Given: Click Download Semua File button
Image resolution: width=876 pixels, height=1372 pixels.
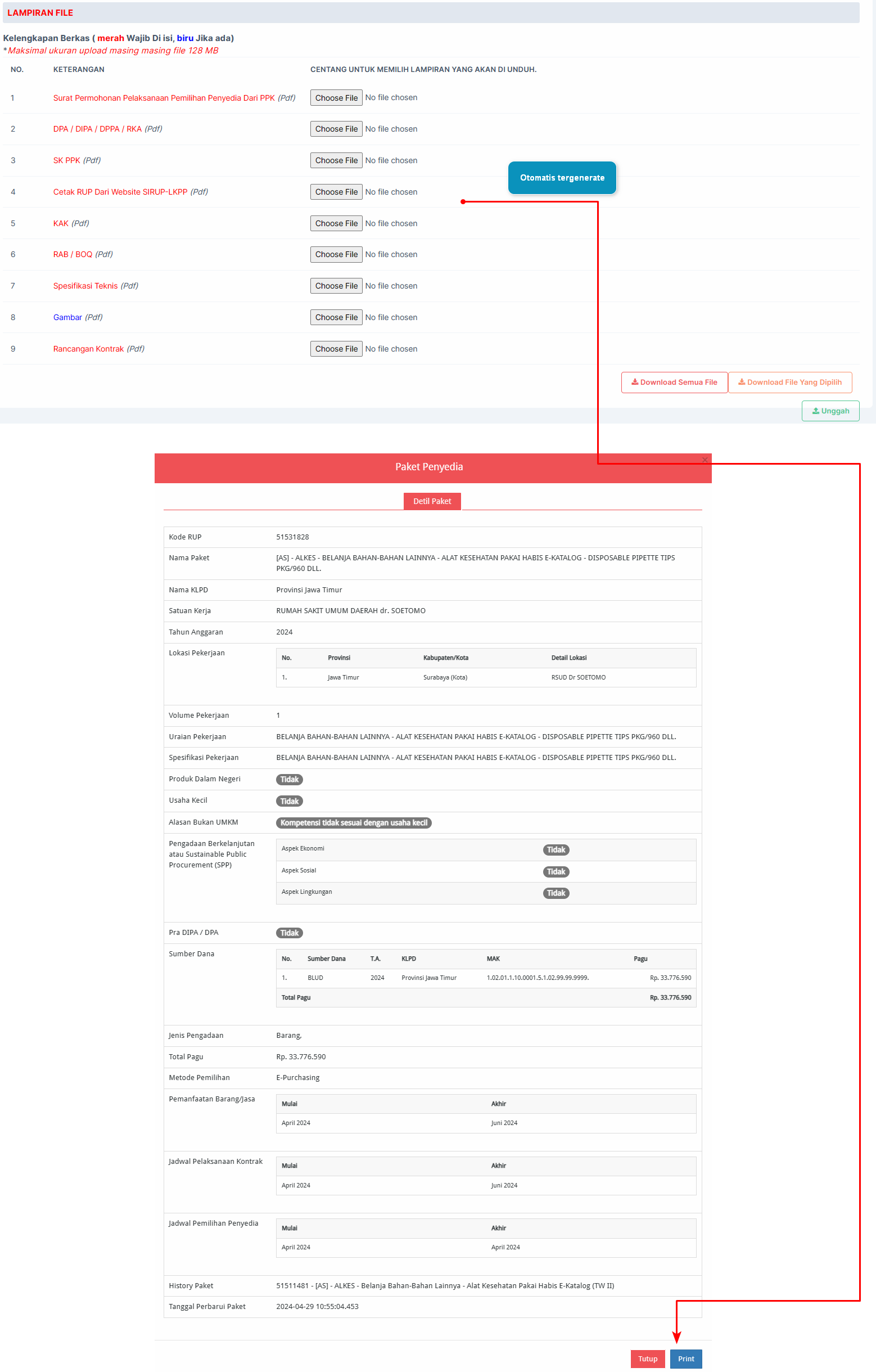Looking at the screenshot, I should coord(674,383).
